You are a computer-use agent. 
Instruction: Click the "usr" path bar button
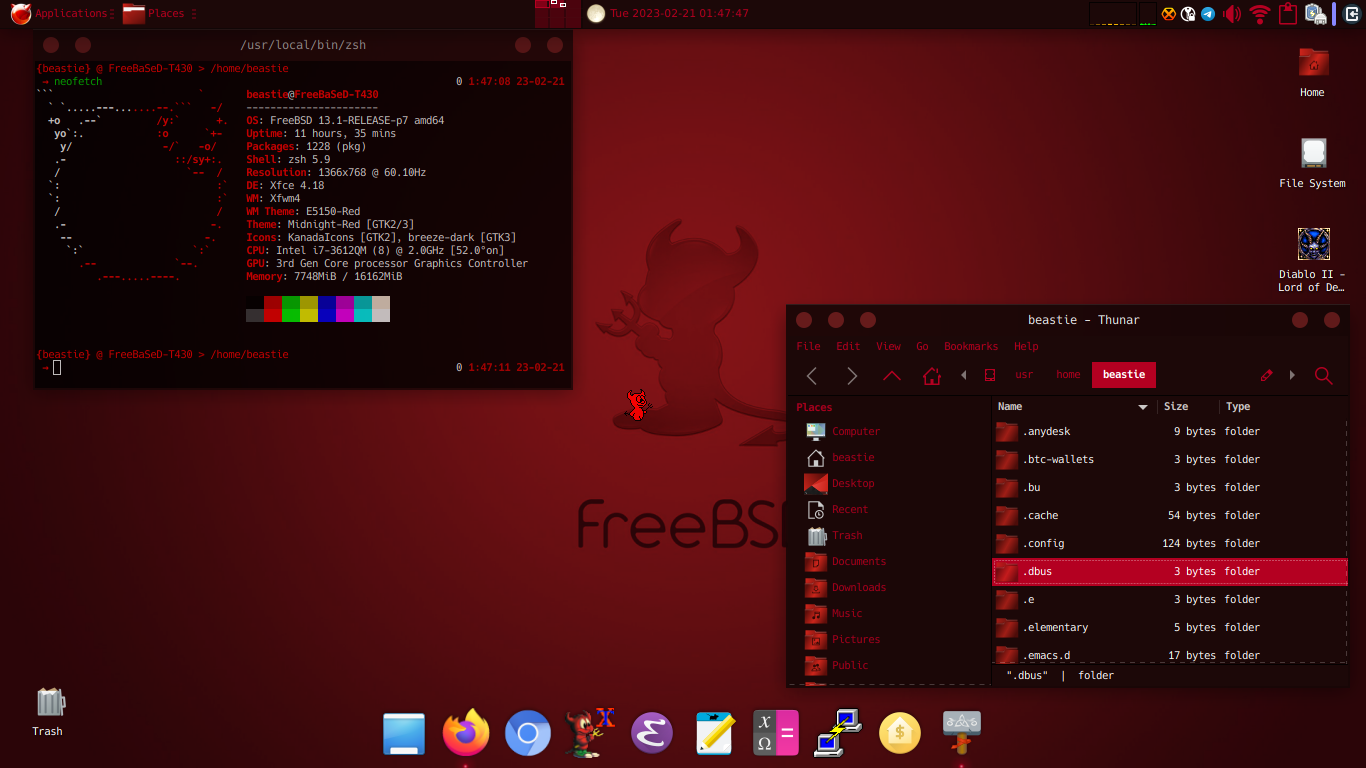(1024, 375)
